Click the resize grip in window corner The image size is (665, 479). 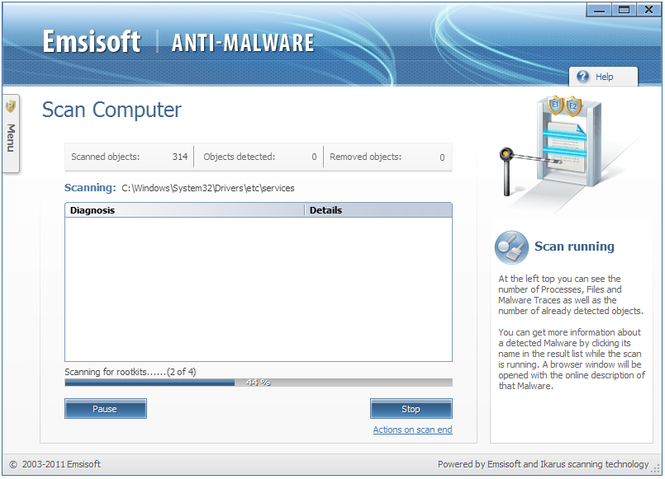coord(657,468)
